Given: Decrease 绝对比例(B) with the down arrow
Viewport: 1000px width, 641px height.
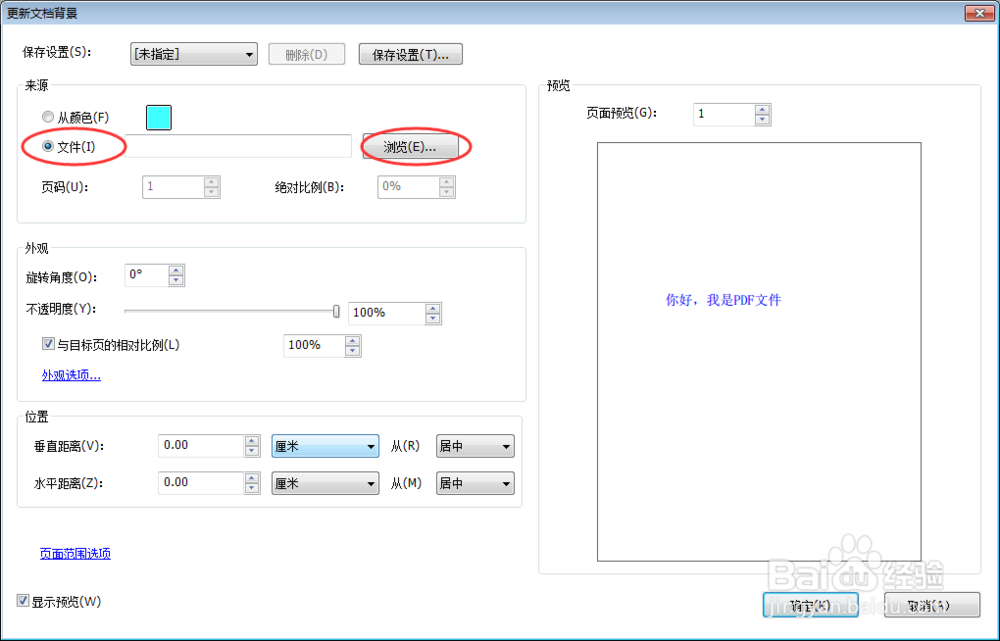Looking at the screenshot, I should point(447,192).
